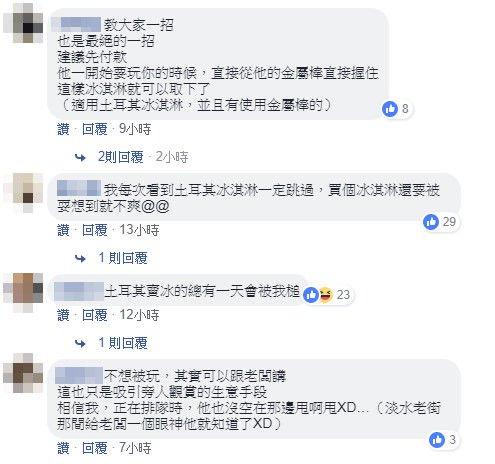Expand 1則回覆 under the 12小時 comment

[123, 343]
